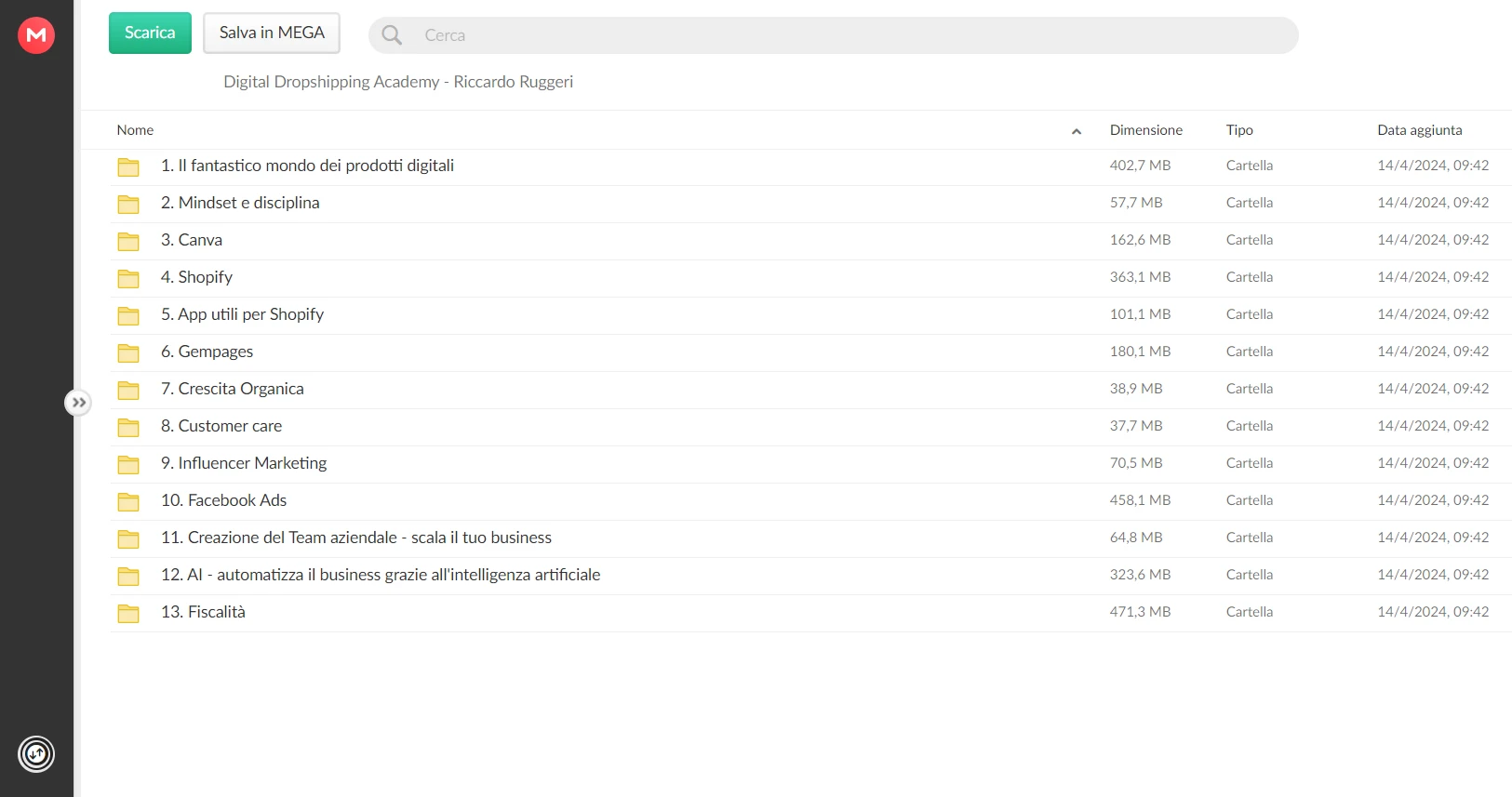Open the transfer manager icon at sidebar bottom
1512x797 pixels.
pos(36,754)
